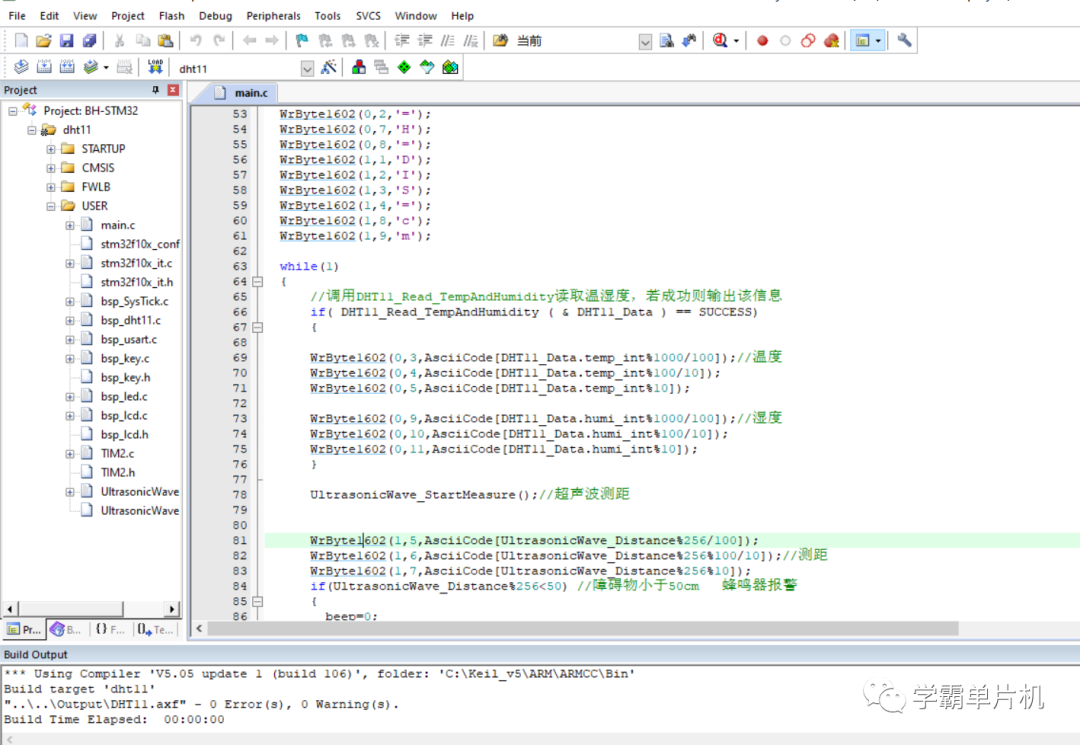
Task: Open the Configuration wrench settings
Action: 904,41
